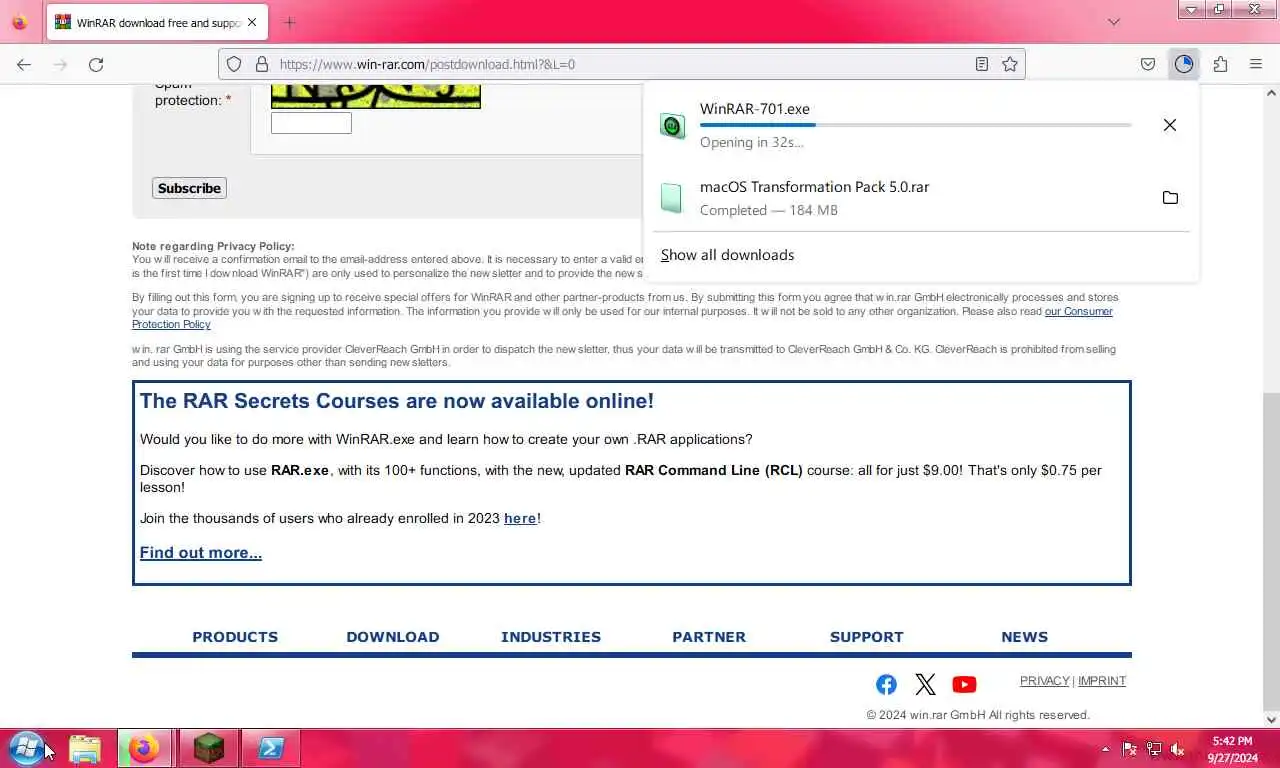The image size is (1280, 768).
Task: Show hidden tray icons arrow
Action: 1105,749
